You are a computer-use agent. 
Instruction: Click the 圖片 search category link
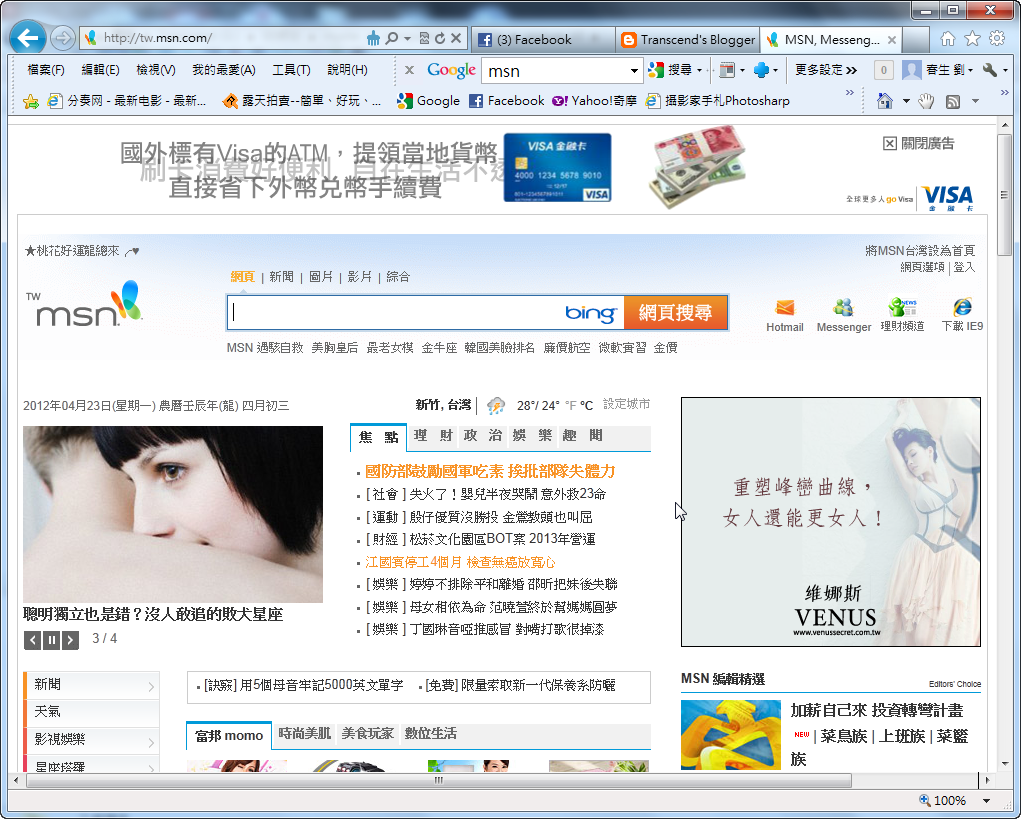pos(320,277)
